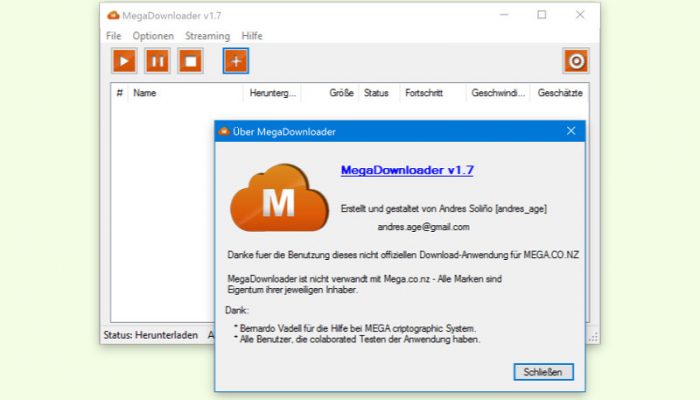Click the line mentioning Bernardo Vadell

(355, 328)
